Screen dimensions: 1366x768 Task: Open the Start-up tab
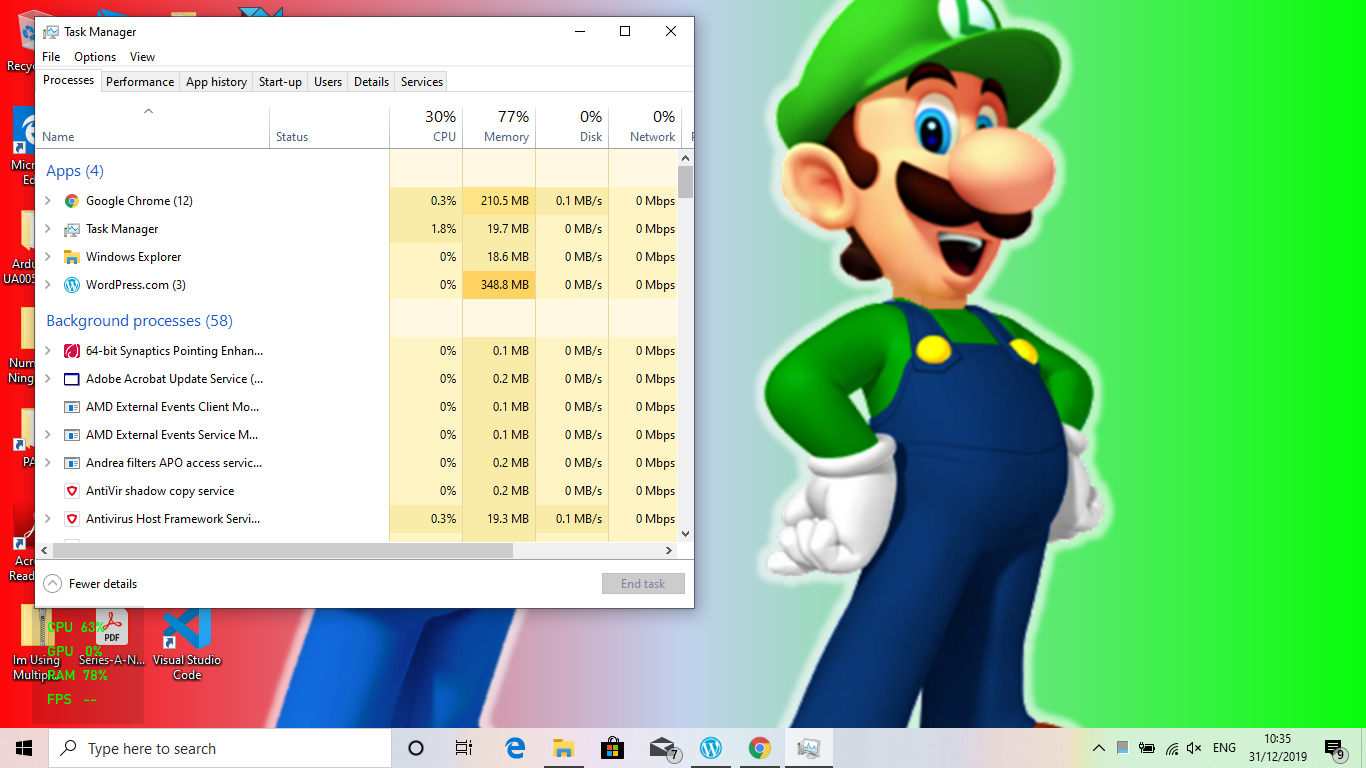click(x=280, y=82)
